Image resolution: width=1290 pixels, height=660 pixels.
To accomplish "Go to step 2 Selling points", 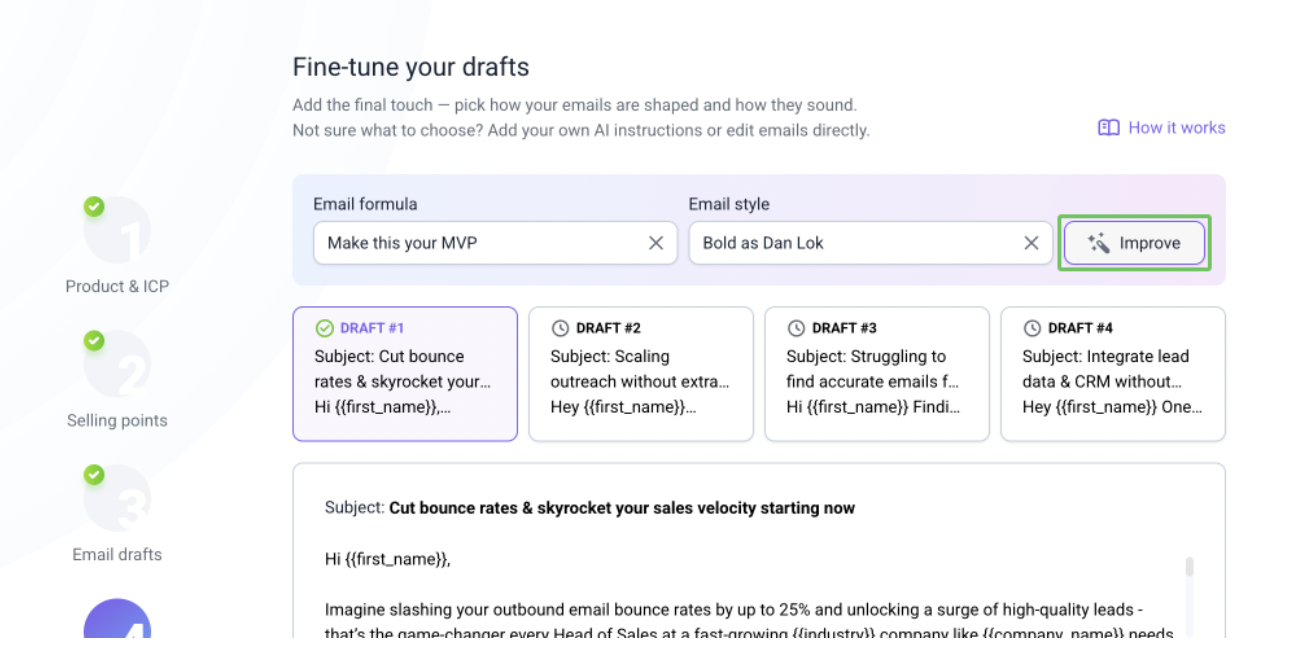I will (117, 380).
